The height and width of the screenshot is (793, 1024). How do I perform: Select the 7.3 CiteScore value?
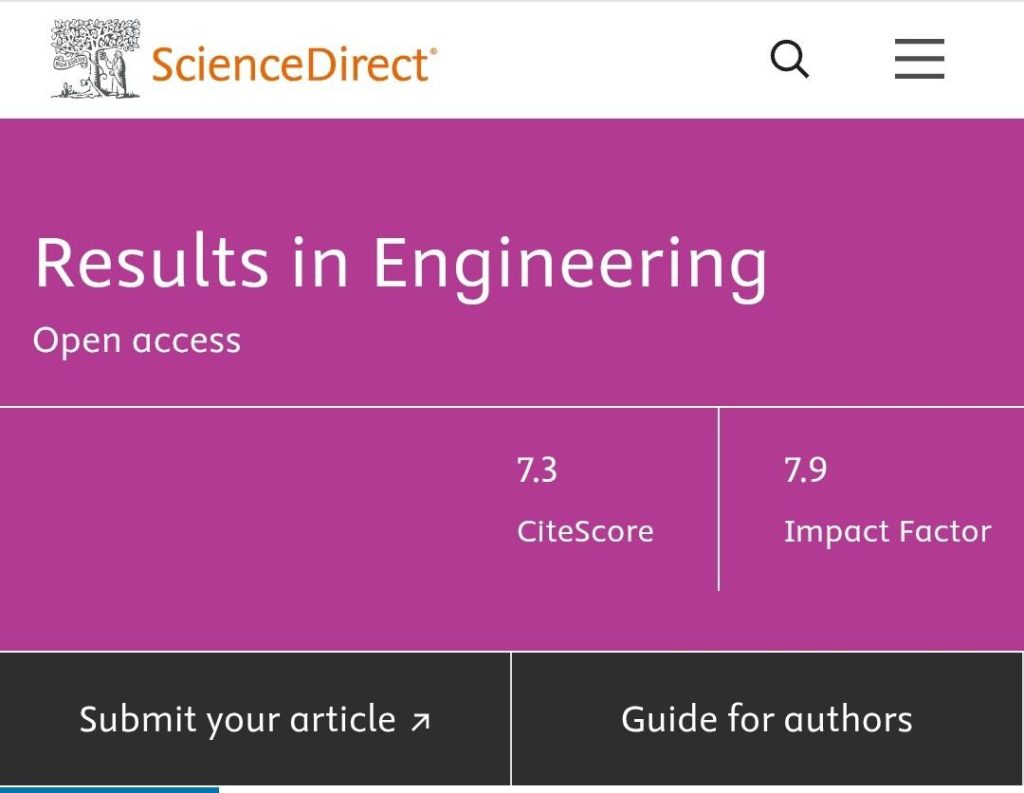coord(537,470)
